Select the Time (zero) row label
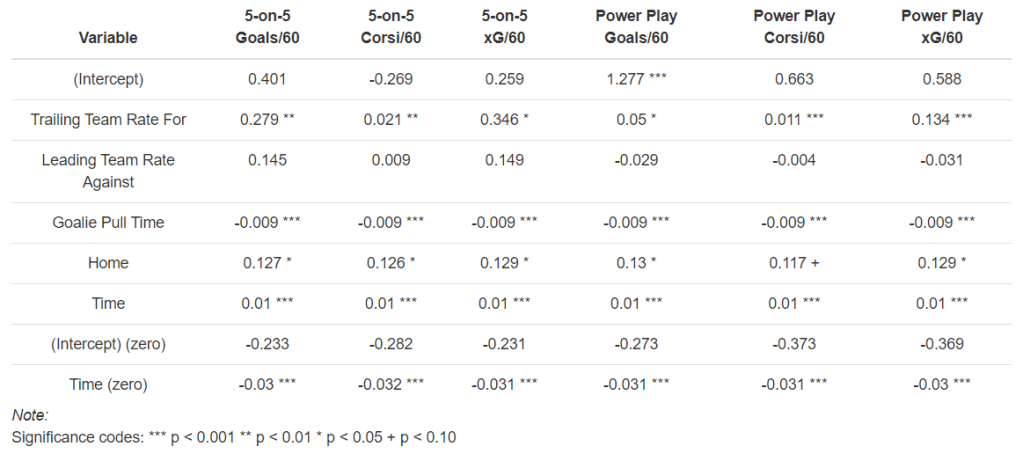 click(110, 385)
